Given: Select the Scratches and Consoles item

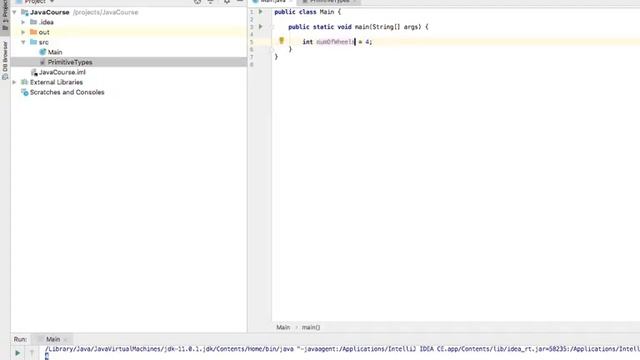Looking at the screenshot, I should (67, 92).
